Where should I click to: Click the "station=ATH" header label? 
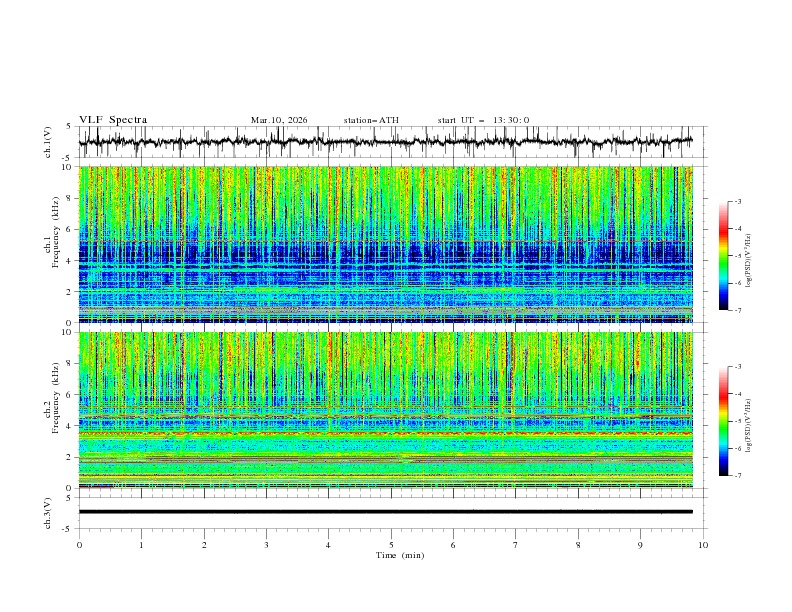[x=371, y=120]
